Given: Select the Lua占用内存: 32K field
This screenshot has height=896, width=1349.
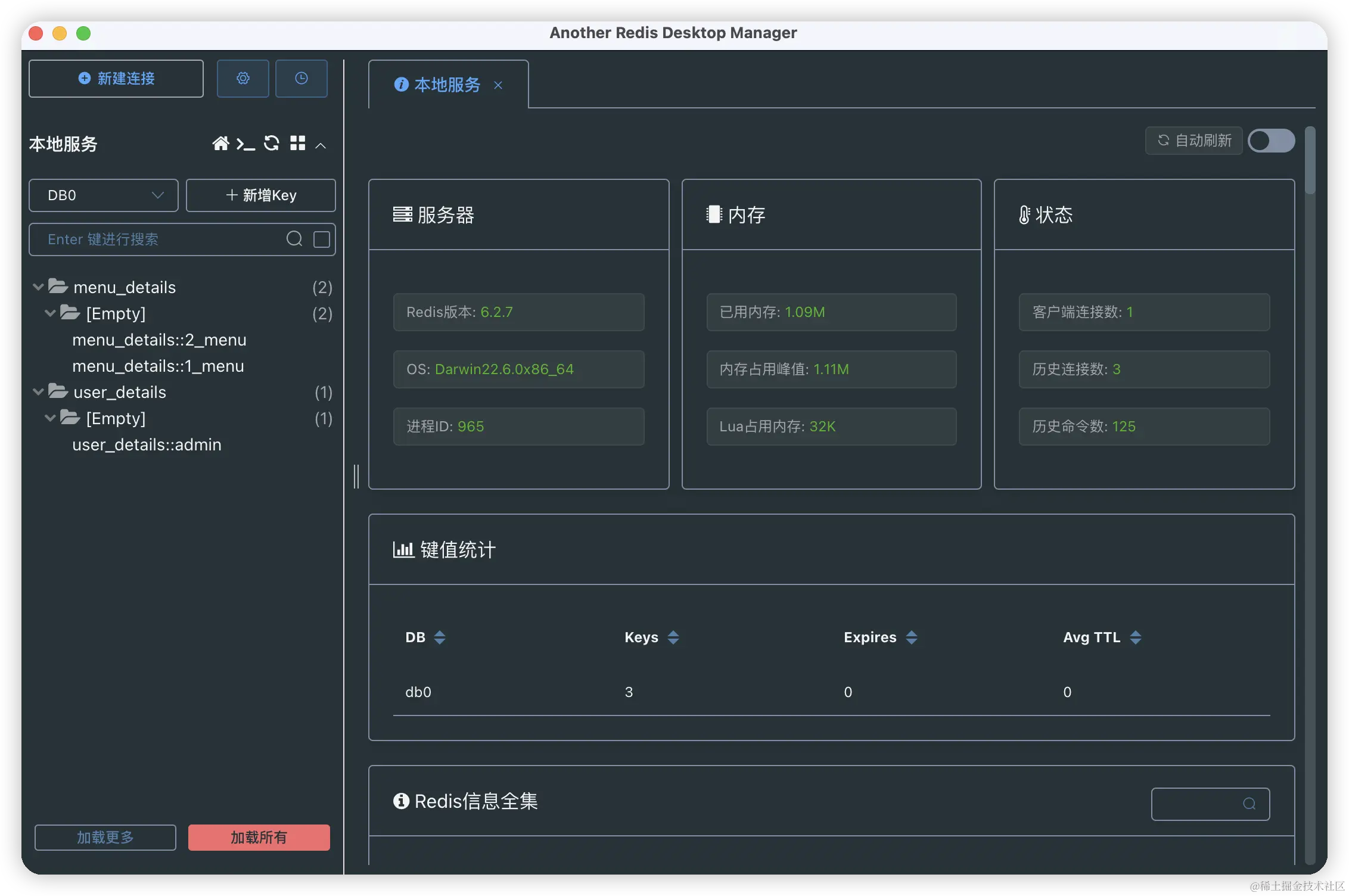Looking at the screenshot, I should pyautogui.click(x=832, y=426).
